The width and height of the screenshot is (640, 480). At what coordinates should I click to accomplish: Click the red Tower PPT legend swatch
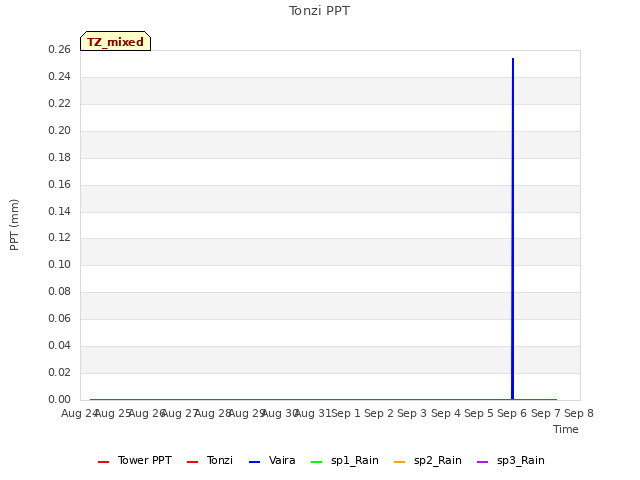coord(104,462)
